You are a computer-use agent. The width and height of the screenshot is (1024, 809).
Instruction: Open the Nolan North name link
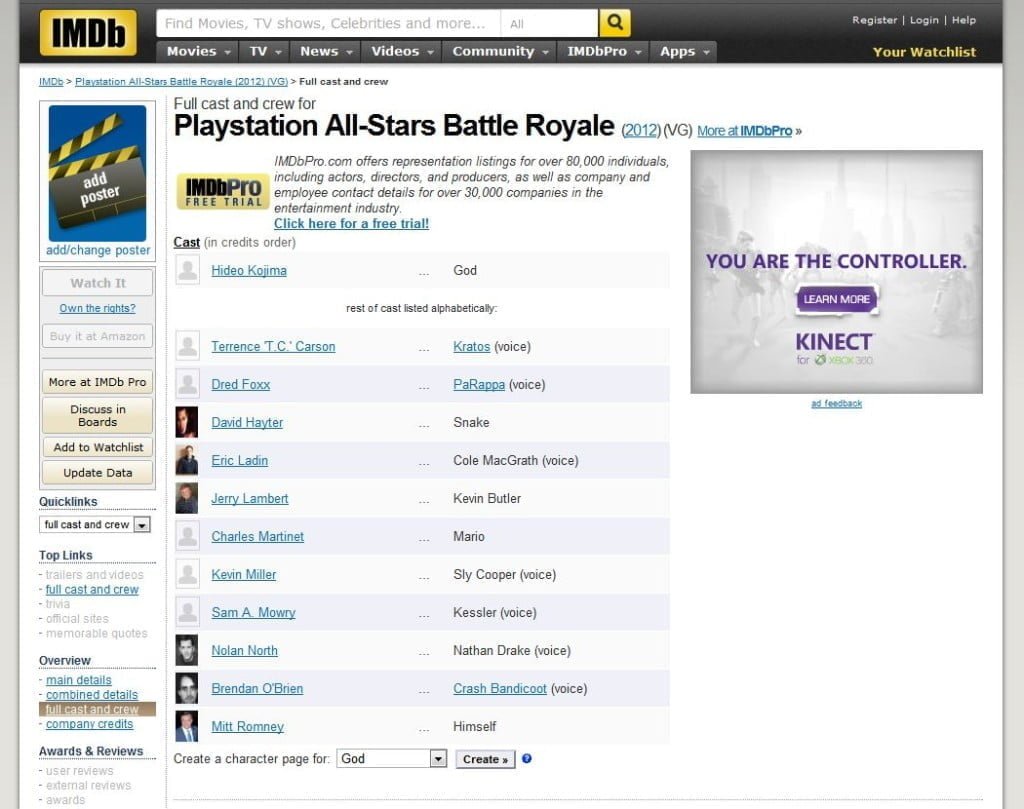(x=244, y=650)
